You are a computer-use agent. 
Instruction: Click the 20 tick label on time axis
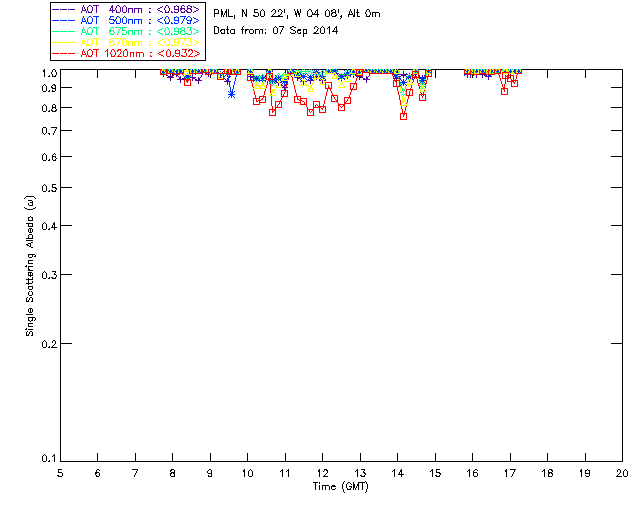622,473
